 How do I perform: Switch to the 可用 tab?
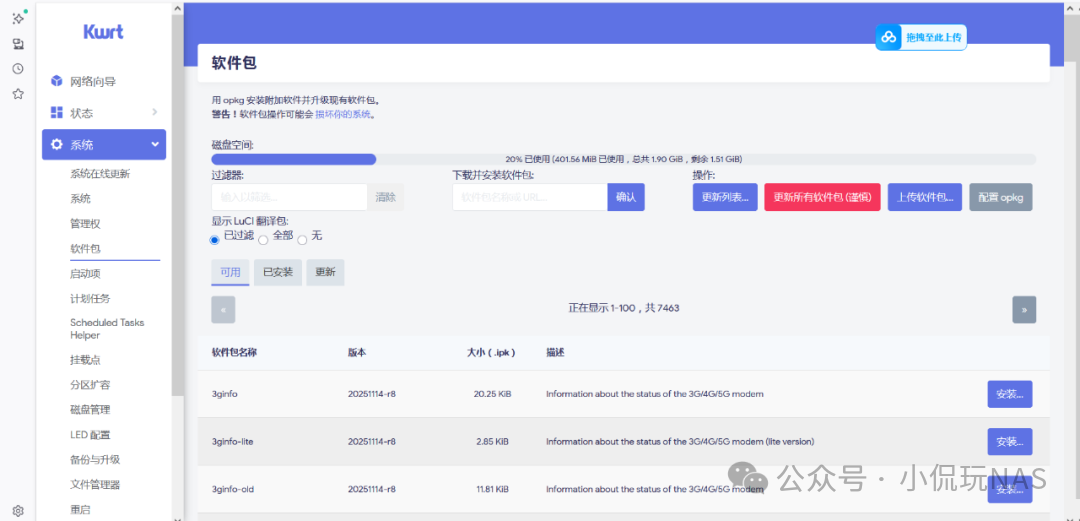(x=230, y=272)
